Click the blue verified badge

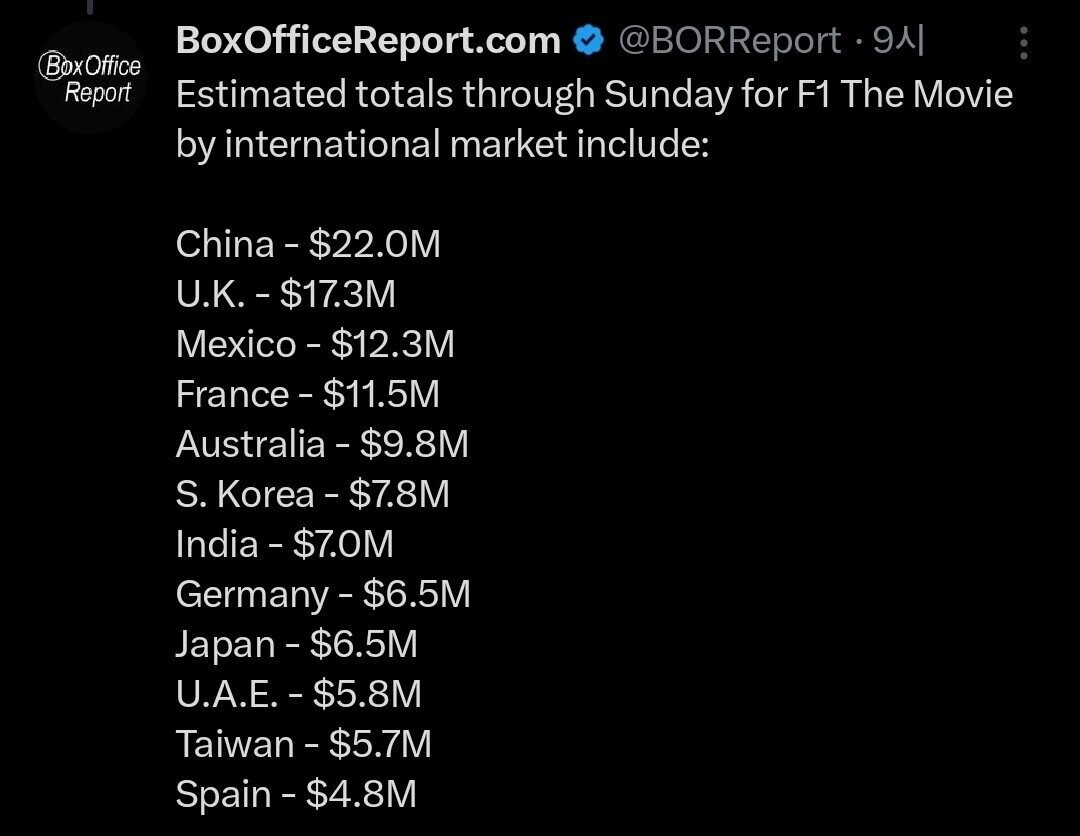pos(589,42)
